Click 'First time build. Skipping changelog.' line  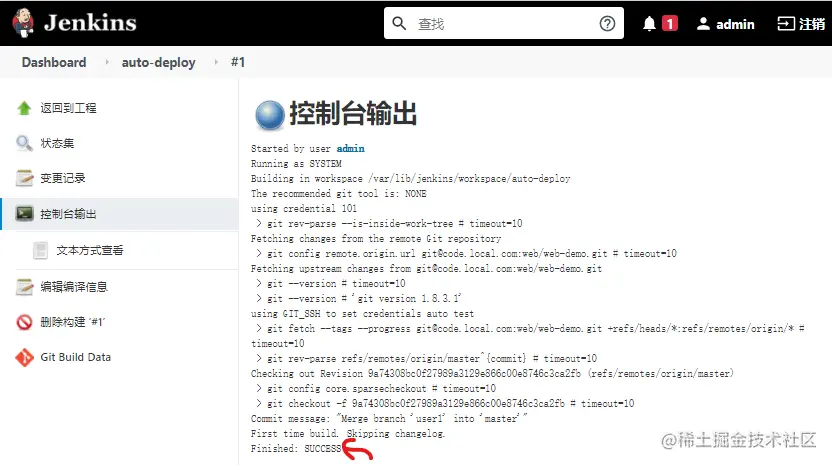click(x=348, y=434)
